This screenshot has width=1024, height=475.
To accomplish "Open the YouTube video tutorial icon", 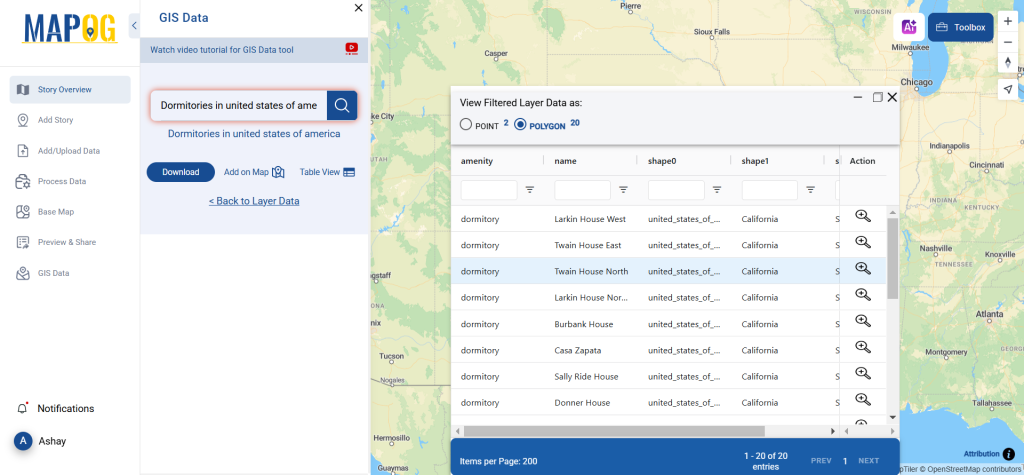I will (351, 48).
